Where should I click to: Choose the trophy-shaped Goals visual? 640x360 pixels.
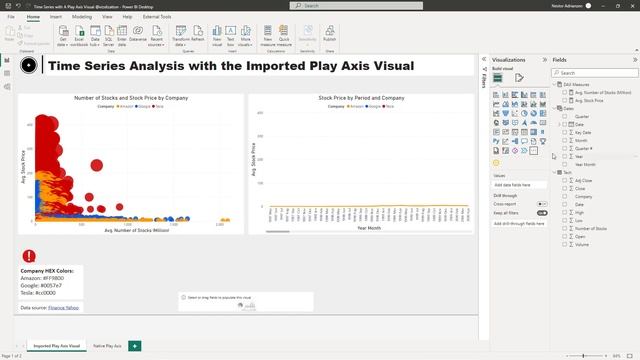click(x=543, y=141)
